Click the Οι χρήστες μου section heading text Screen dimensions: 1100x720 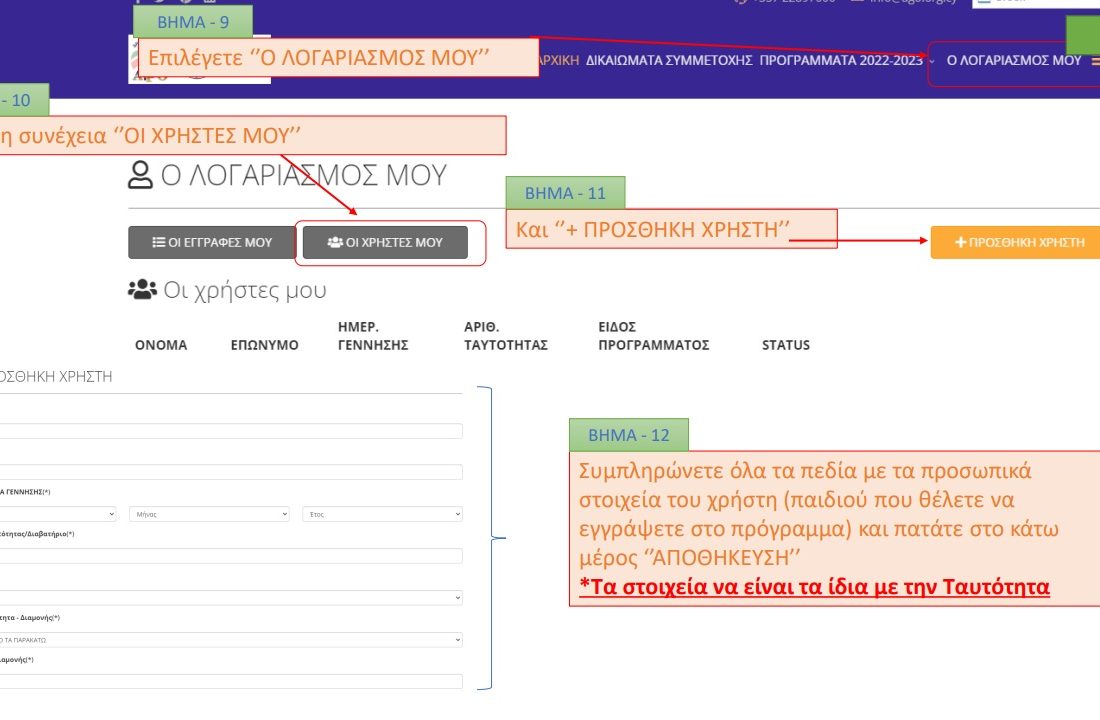245,290
